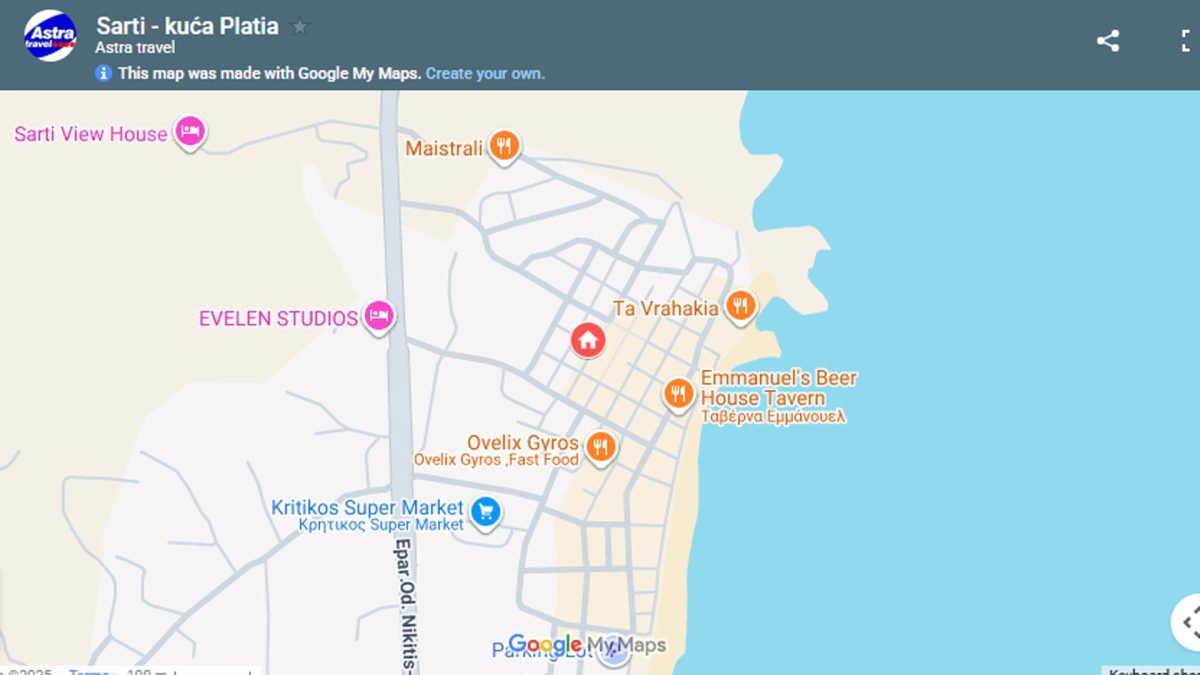Select the Ovelix Gyros restaurant pin
This screenshot has width=1200, height=675.
(x=600, y=446)
